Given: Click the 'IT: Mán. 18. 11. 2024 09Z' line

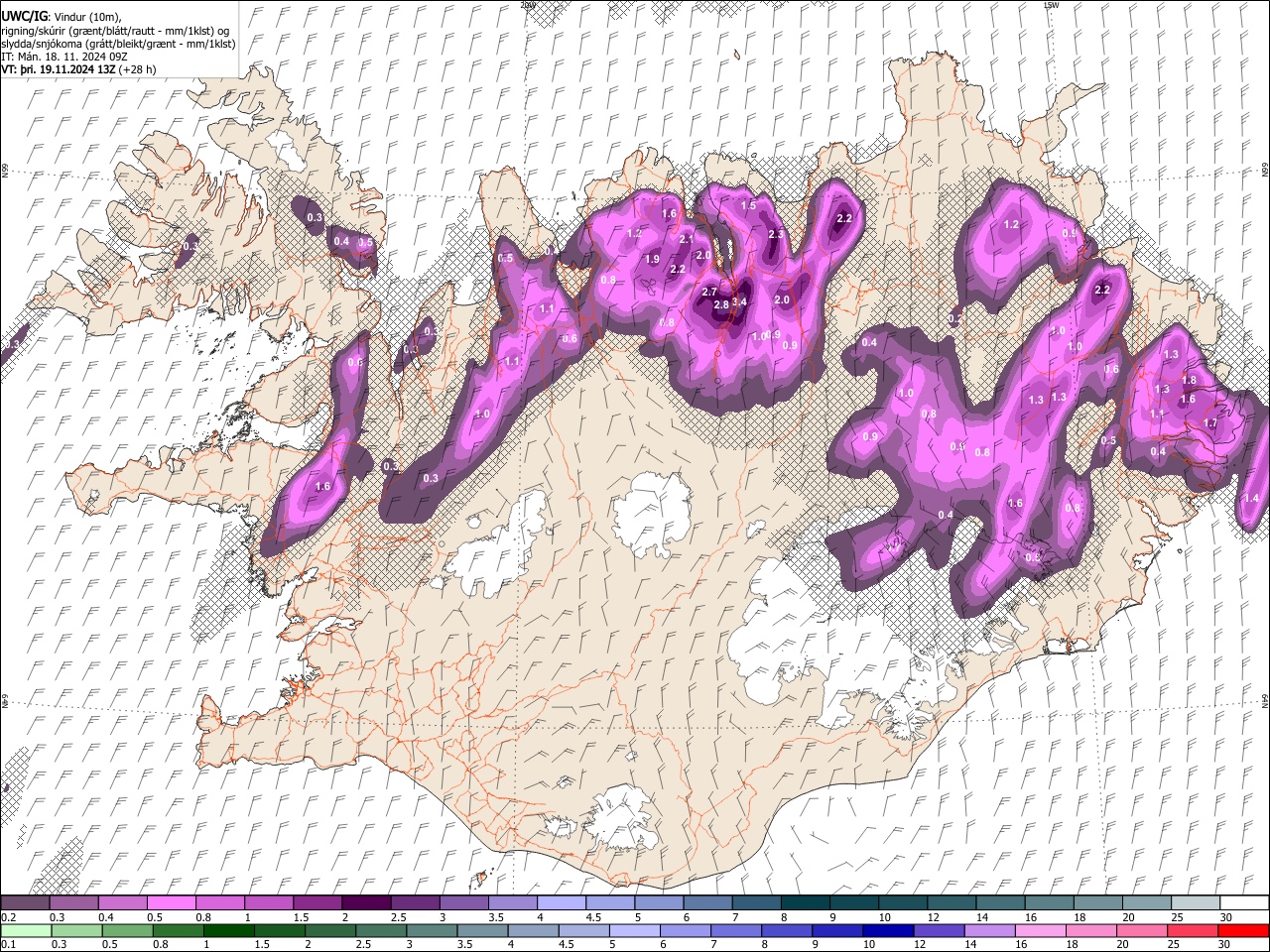Looking at the screenshot, I should click(x=63, y=57).
